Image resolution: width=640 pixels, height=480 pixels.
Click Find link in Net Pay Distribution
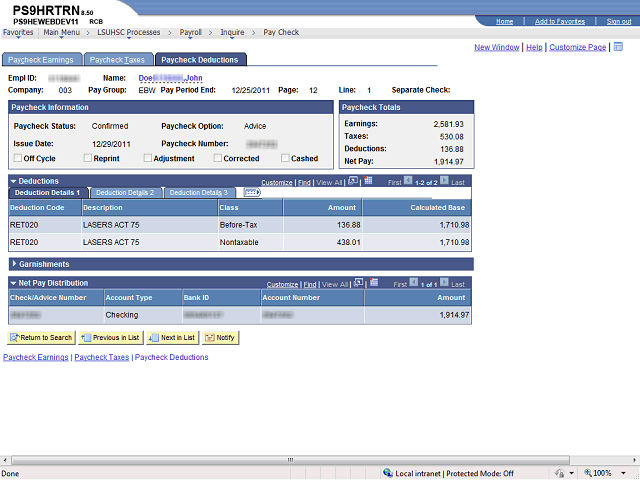pos(310,284)
